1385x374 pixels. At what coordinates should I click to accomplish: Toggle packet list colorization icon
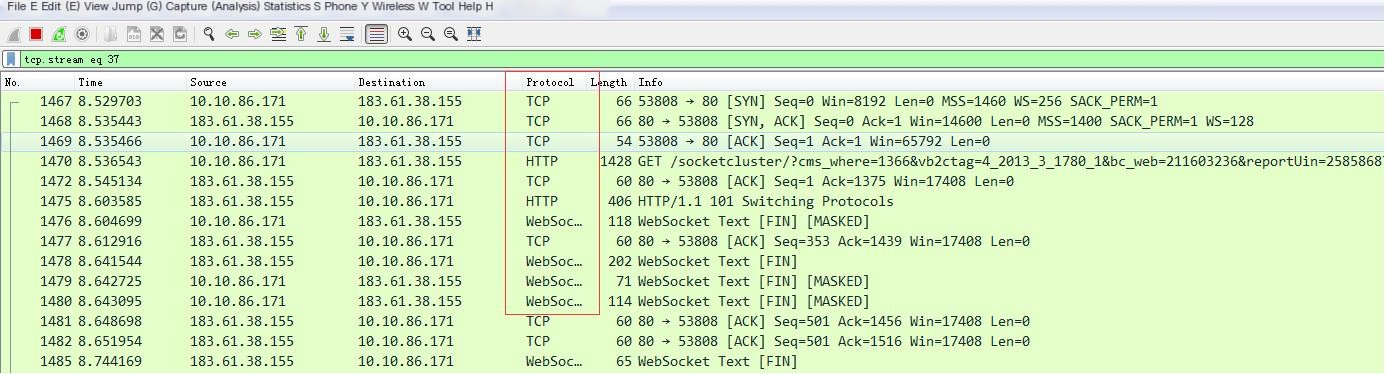pos(376,34)
